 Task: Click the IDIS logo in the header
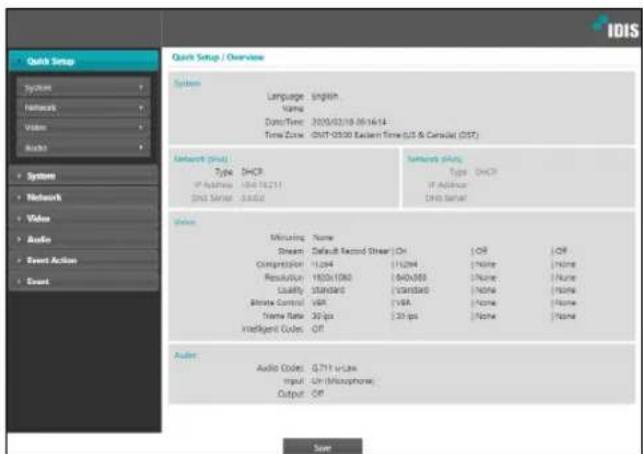pyautogui.click(x=616, y=27)
